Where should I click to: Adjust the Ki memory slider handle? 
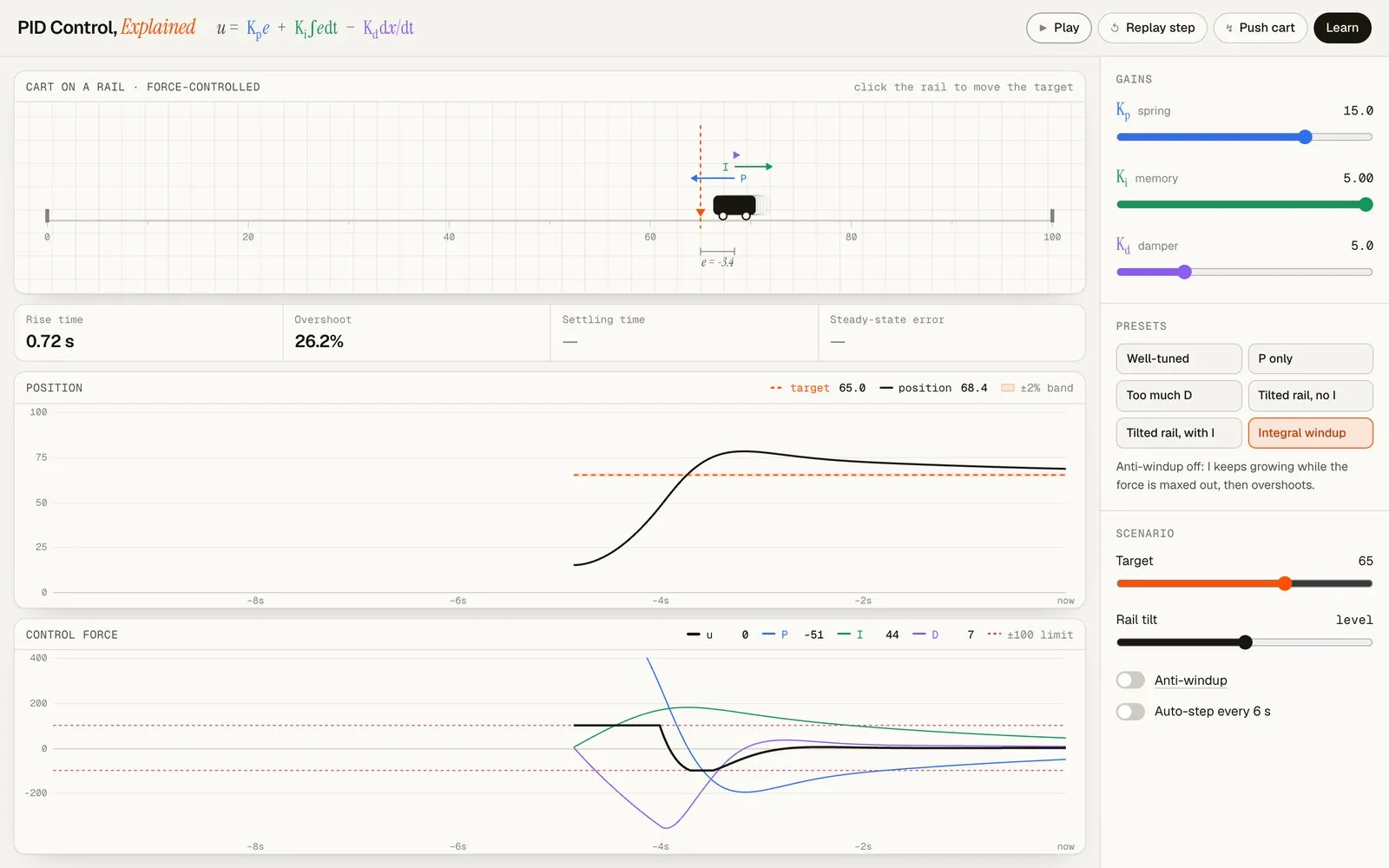(x=1366, y=205)
